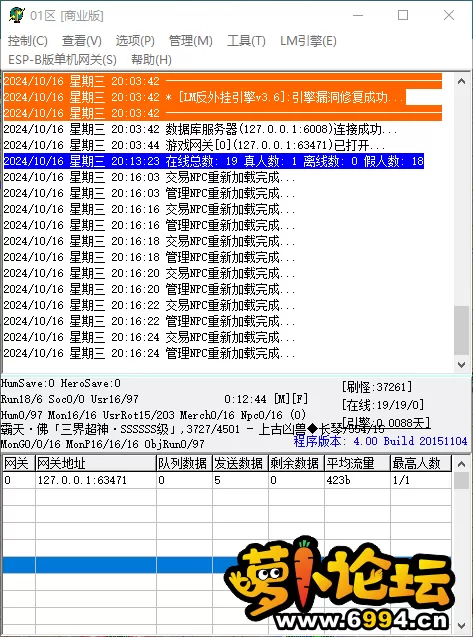Click the 0:12:44 uptime text

tap(245, 399)
